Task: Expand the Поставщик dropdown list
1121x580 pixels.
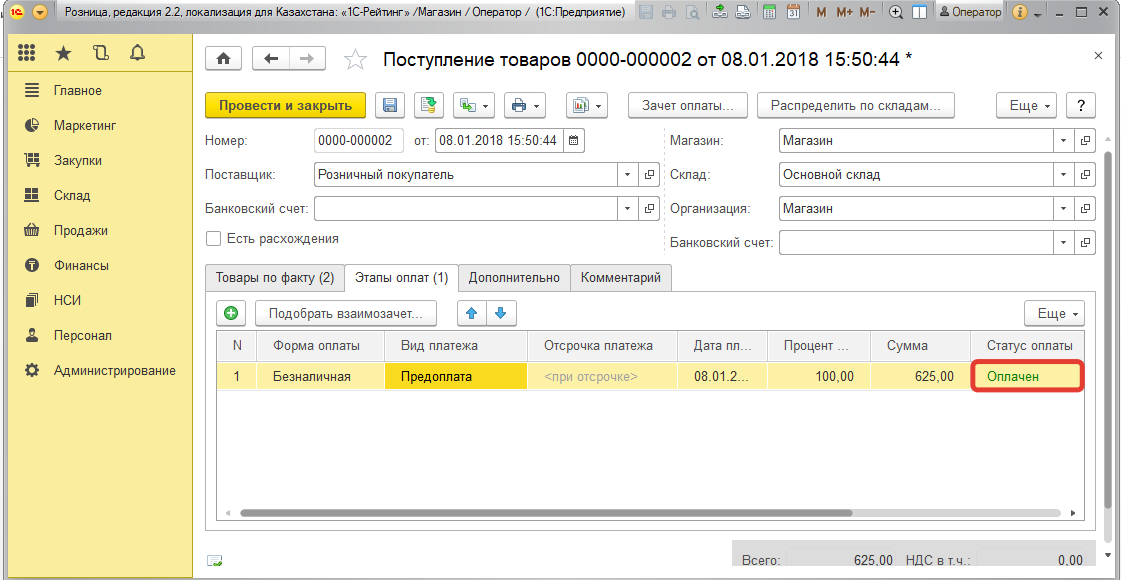Action: click(628, 175)
